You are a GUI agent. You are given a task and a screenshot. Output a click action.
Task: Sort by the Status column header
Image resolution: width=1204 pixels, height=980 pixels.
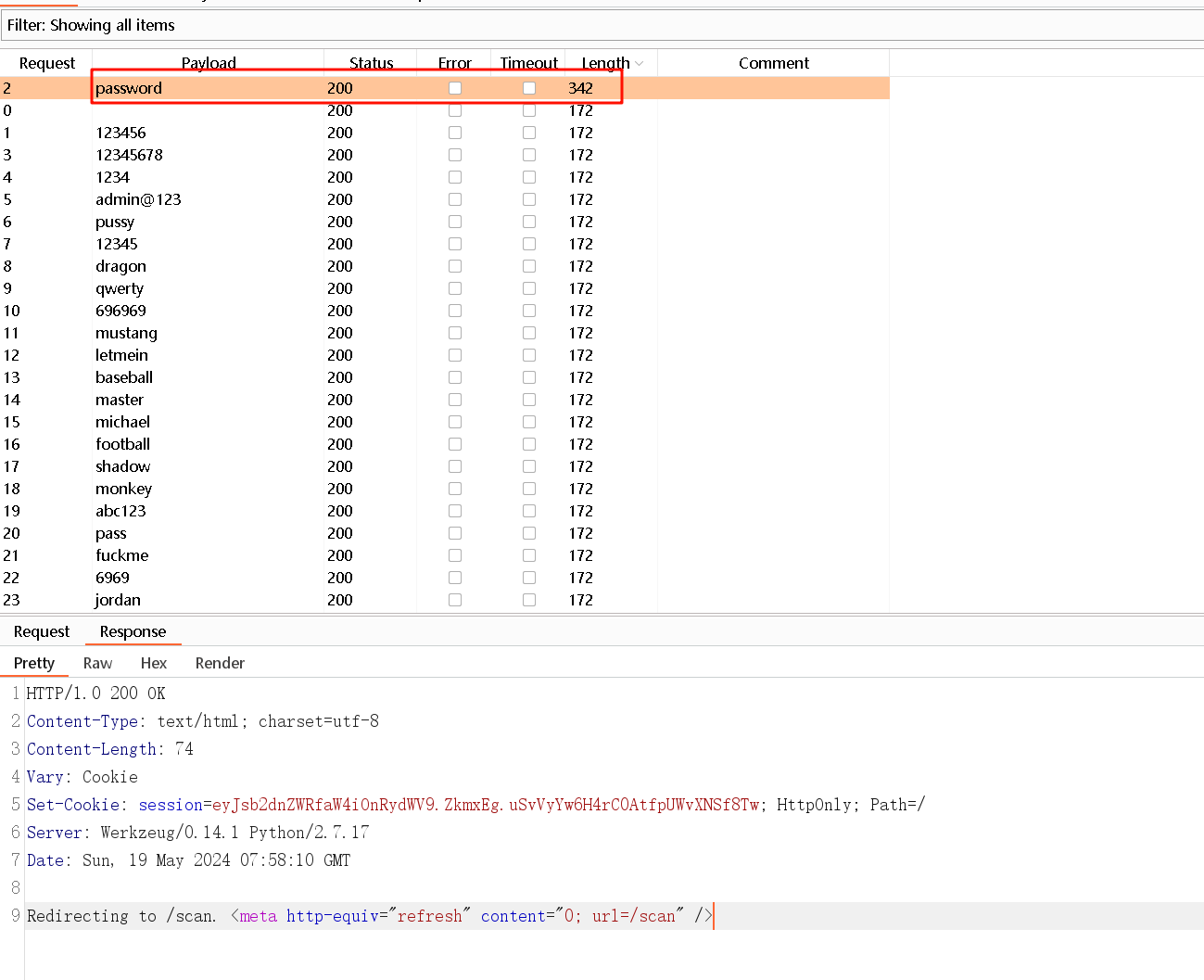click(x=371, y=63)
